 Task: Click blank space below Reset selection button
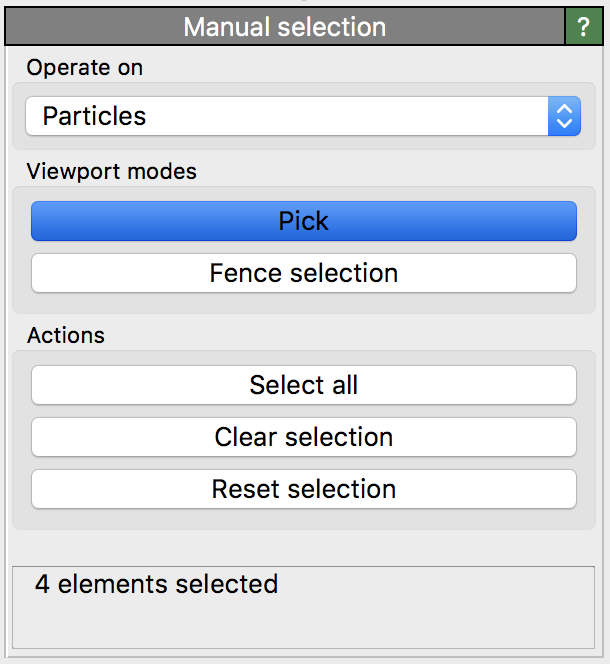pyautogui.click(x=304, y=519)
